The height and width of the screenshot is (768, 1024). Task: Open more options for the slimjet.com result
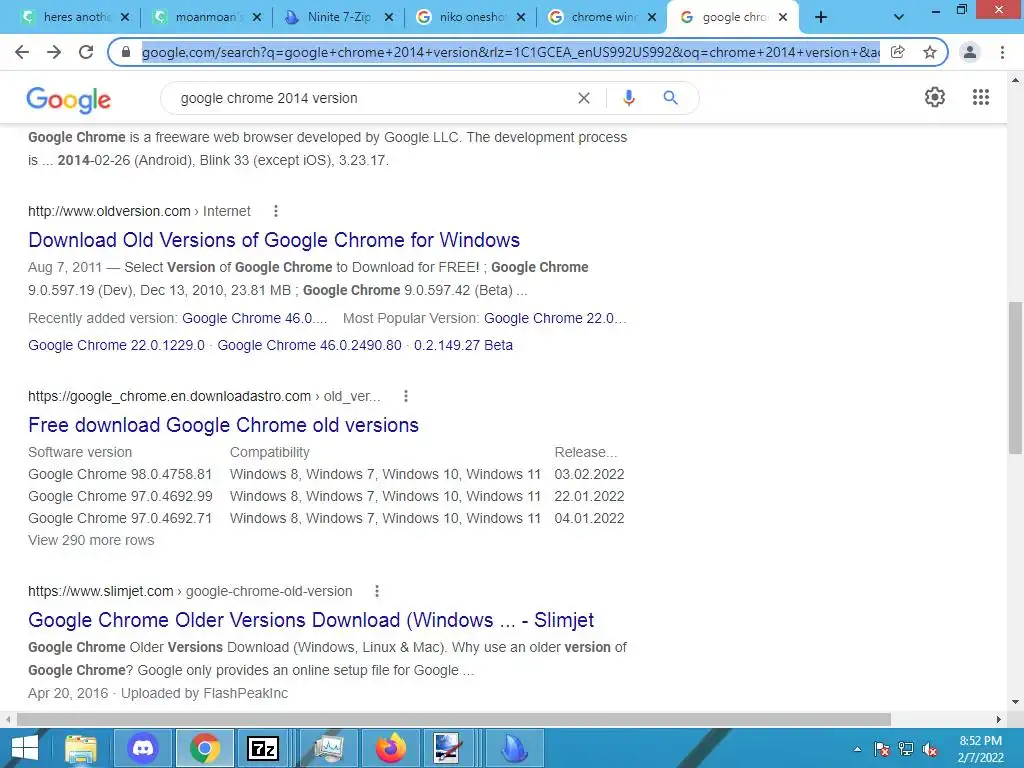coord(377,591)
